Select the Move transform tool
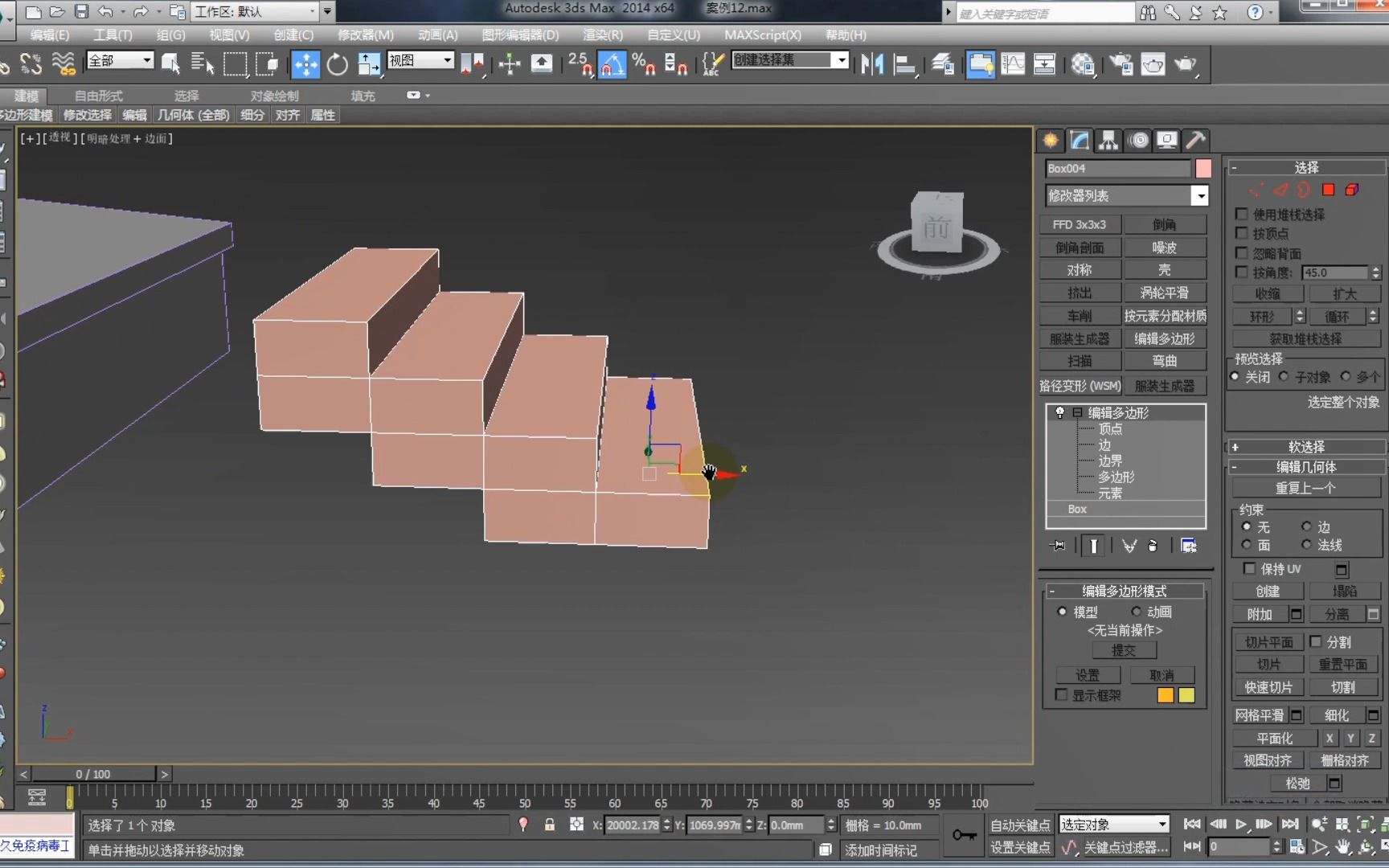This screenshot has width=1389, height=868. pyautogui.click(x=305, y=64)
